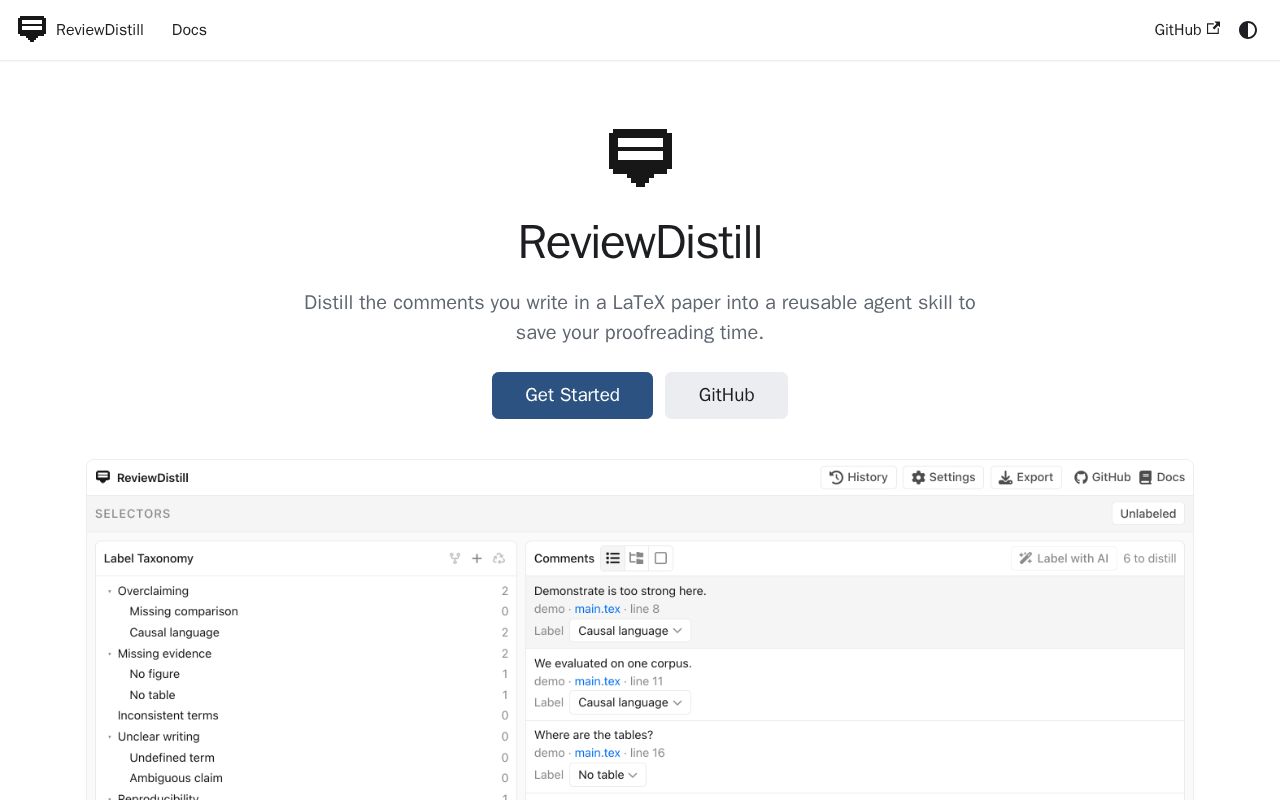Click the Export download icon button

point(1026,478)
